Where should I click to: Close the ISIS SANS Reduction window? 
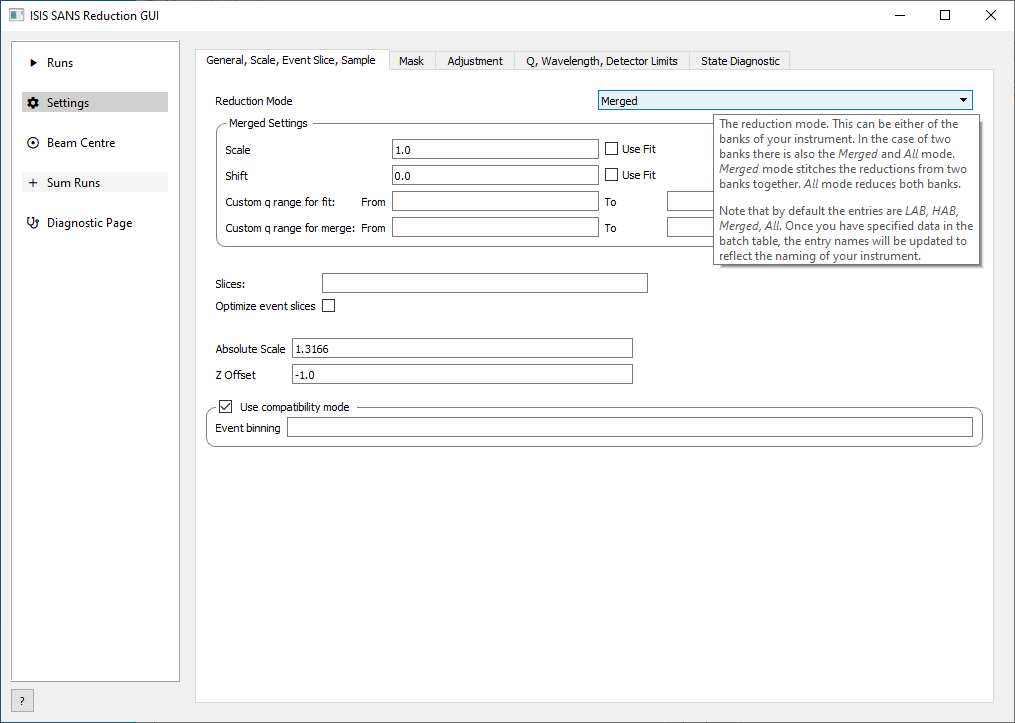tap(990, 15)
